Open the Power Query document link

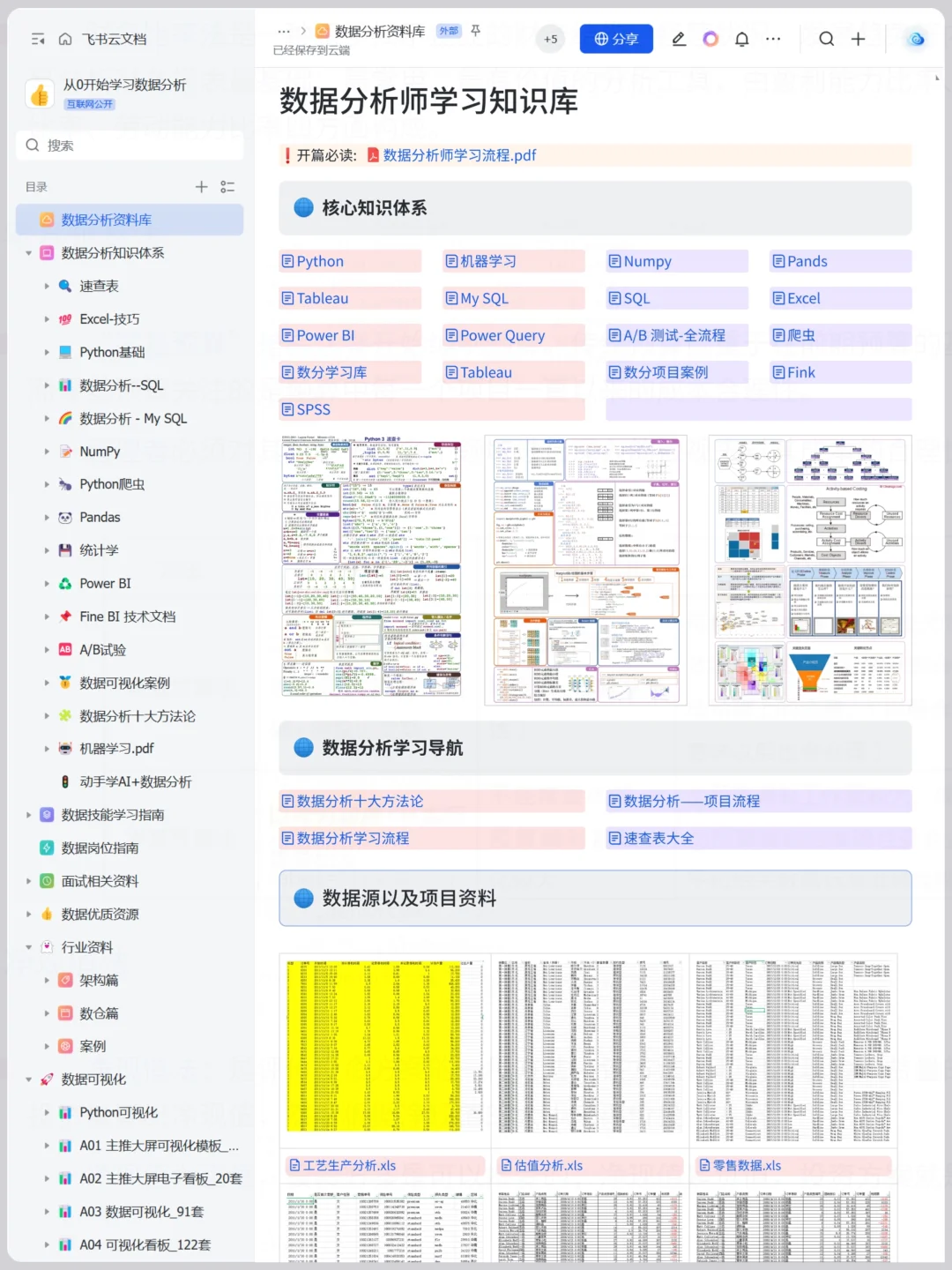502,335
